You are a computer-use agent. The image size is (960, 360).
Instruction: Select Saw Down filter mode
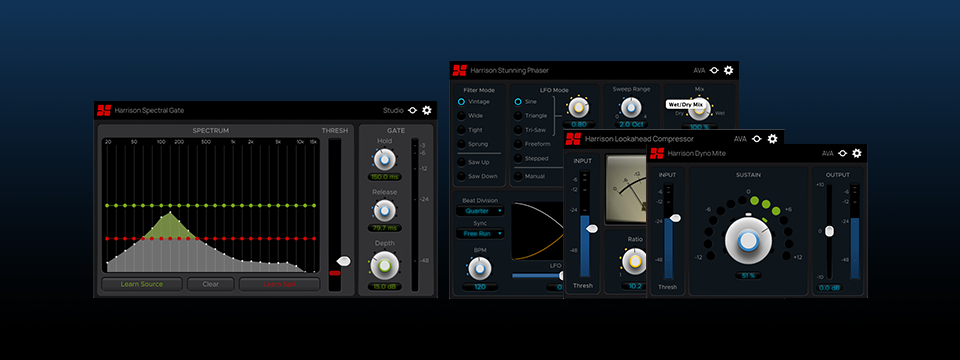tap(461, 176)
